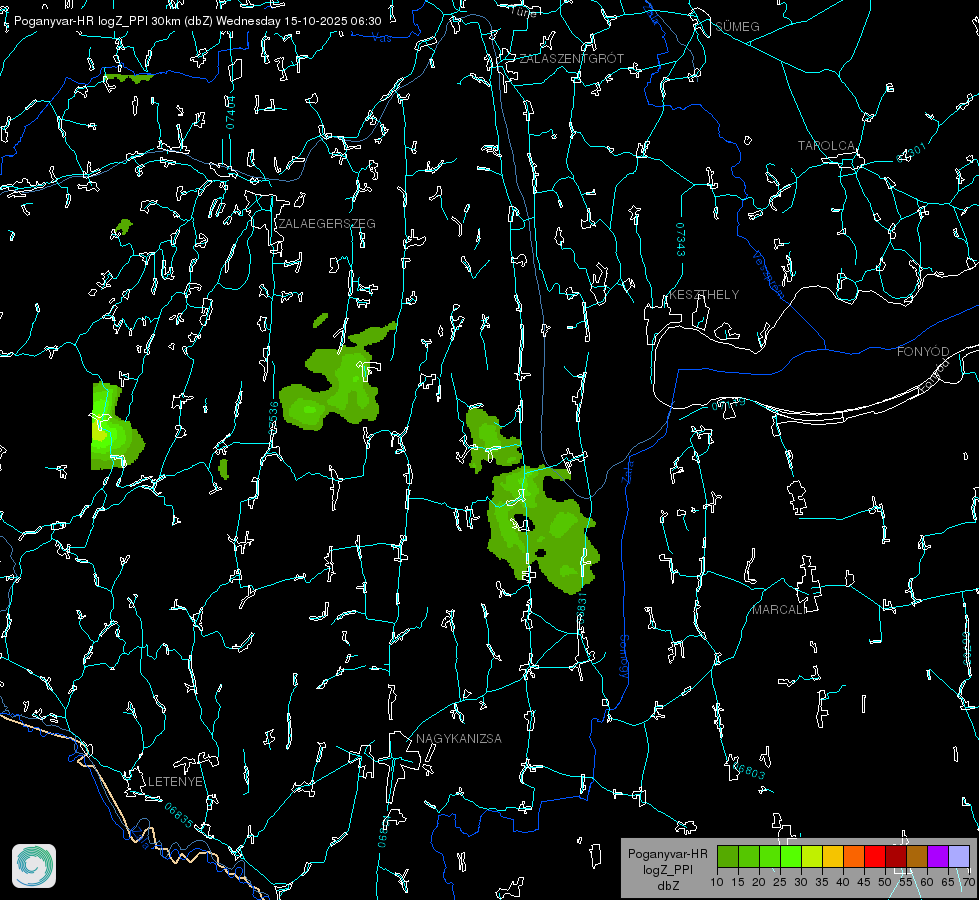The height and width of the screenshot is (900, 979).
Task: Click the 50–55 dBZ dark red swatch
Action: click(x=896, y=856)
